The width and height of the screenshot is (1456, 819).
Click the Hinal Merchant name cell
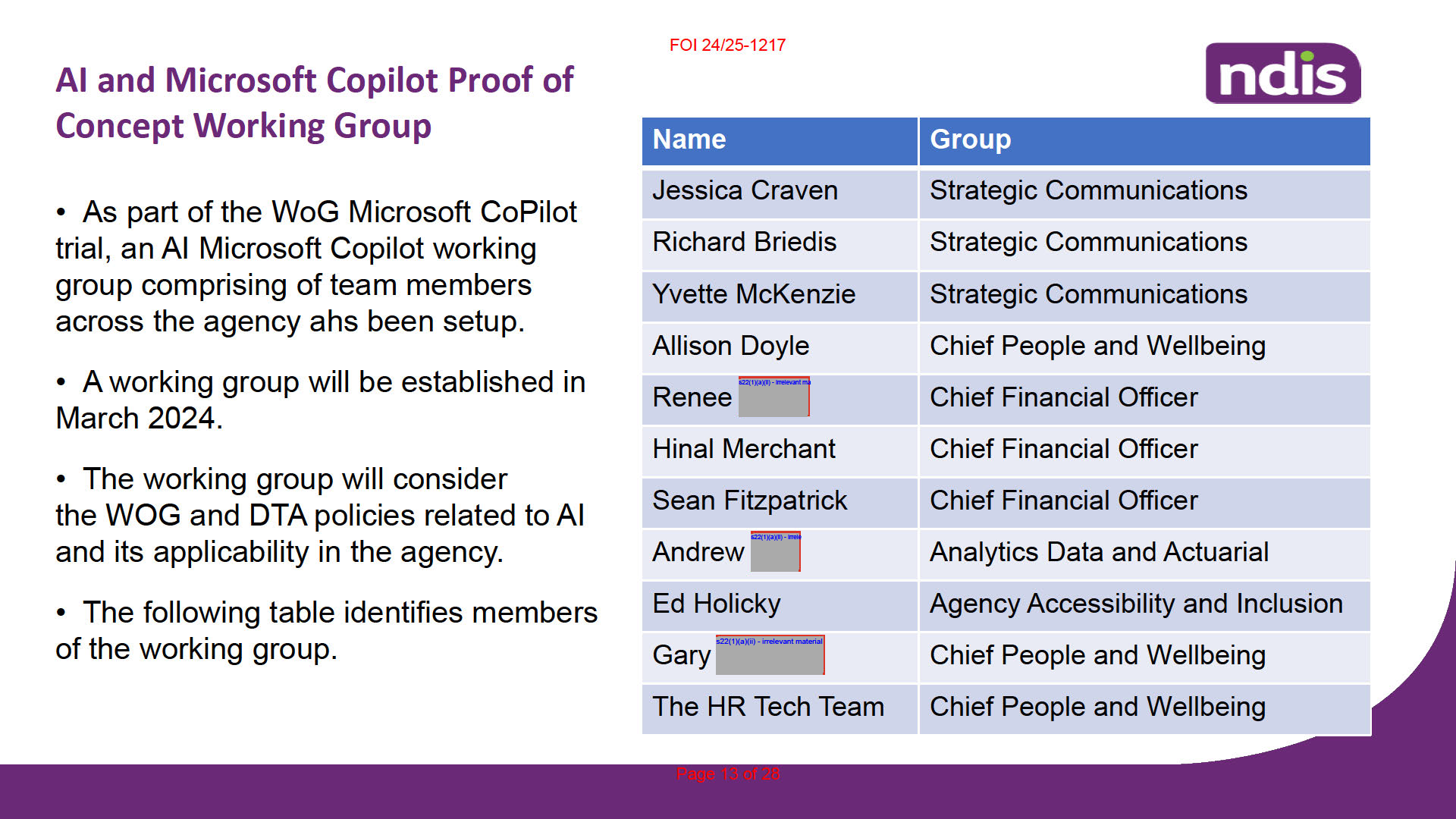pyautogui.click(x=780, y=451)
